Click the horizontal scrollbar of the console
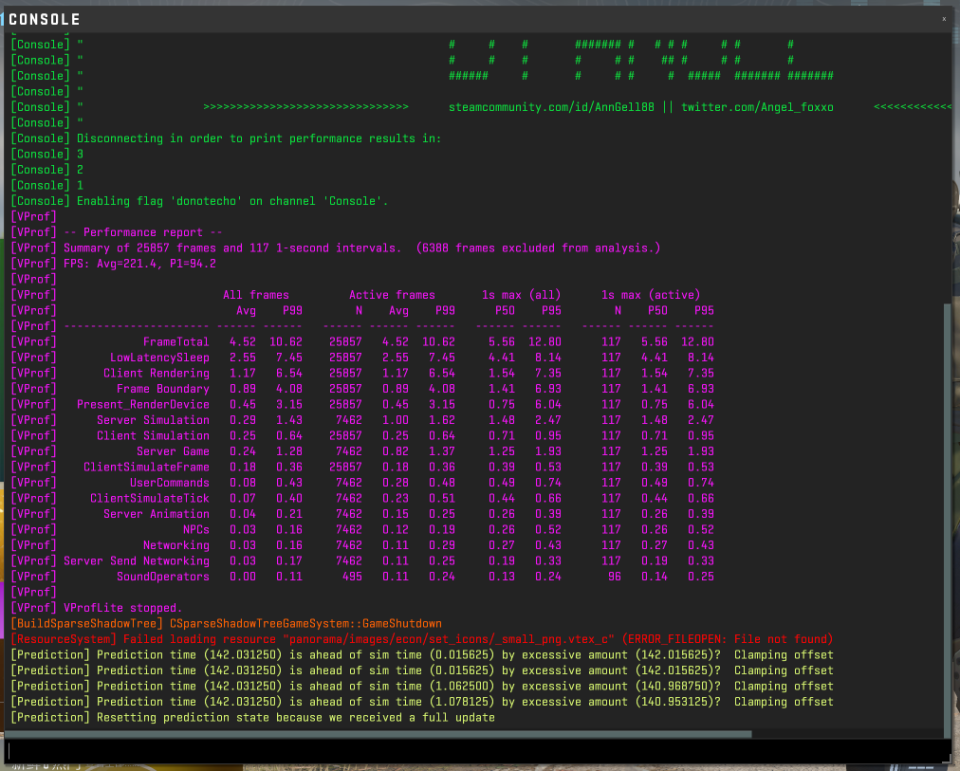Image resolution: width=960 pixels, height=771 pixels. [x=378, y=734]
